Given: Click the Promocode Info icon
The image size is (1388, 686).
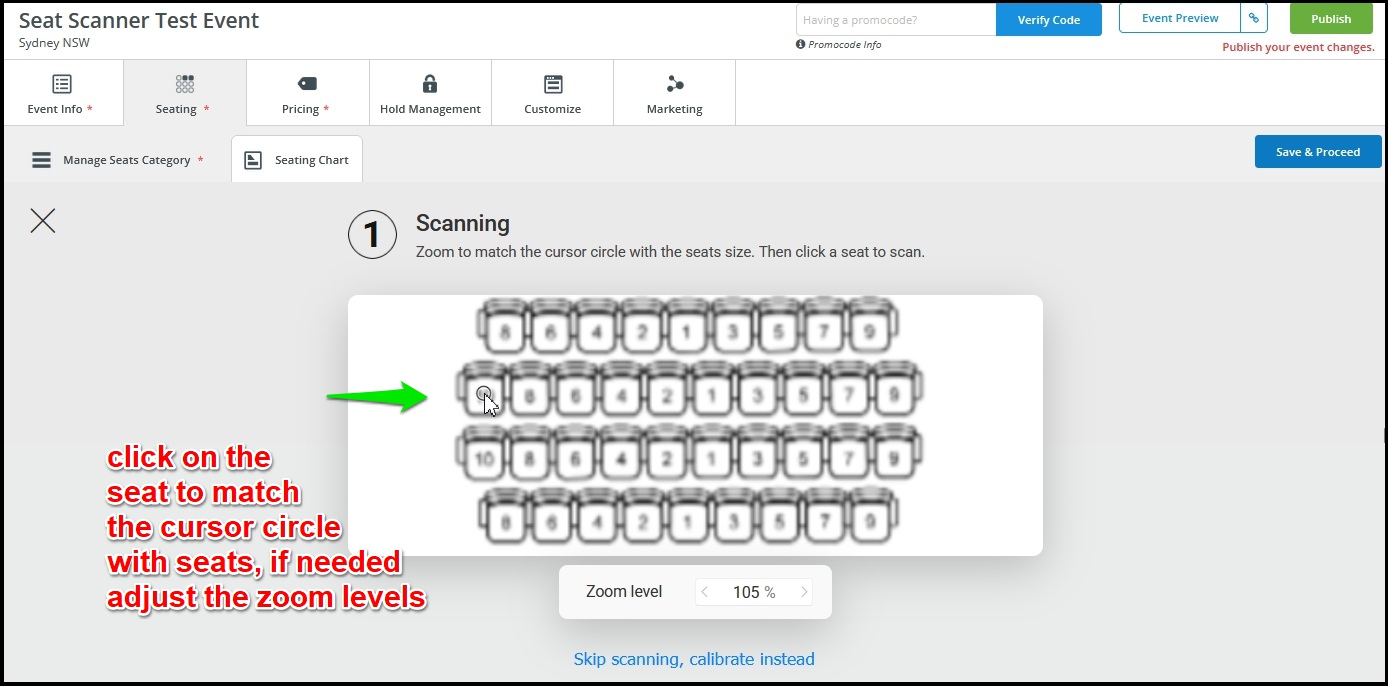Looking at the screenshot, I should (x=800, y=45).
